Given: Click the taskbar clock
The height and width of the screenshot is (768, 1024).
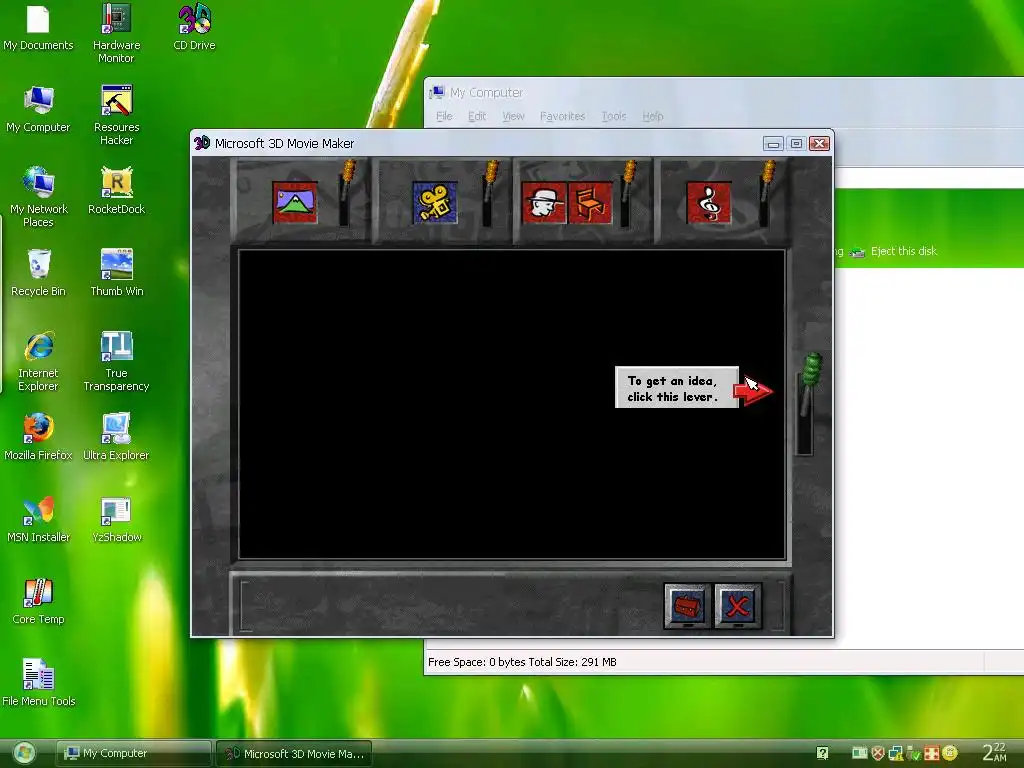Looking at the screenshot, I should click(x=995, y=753).
